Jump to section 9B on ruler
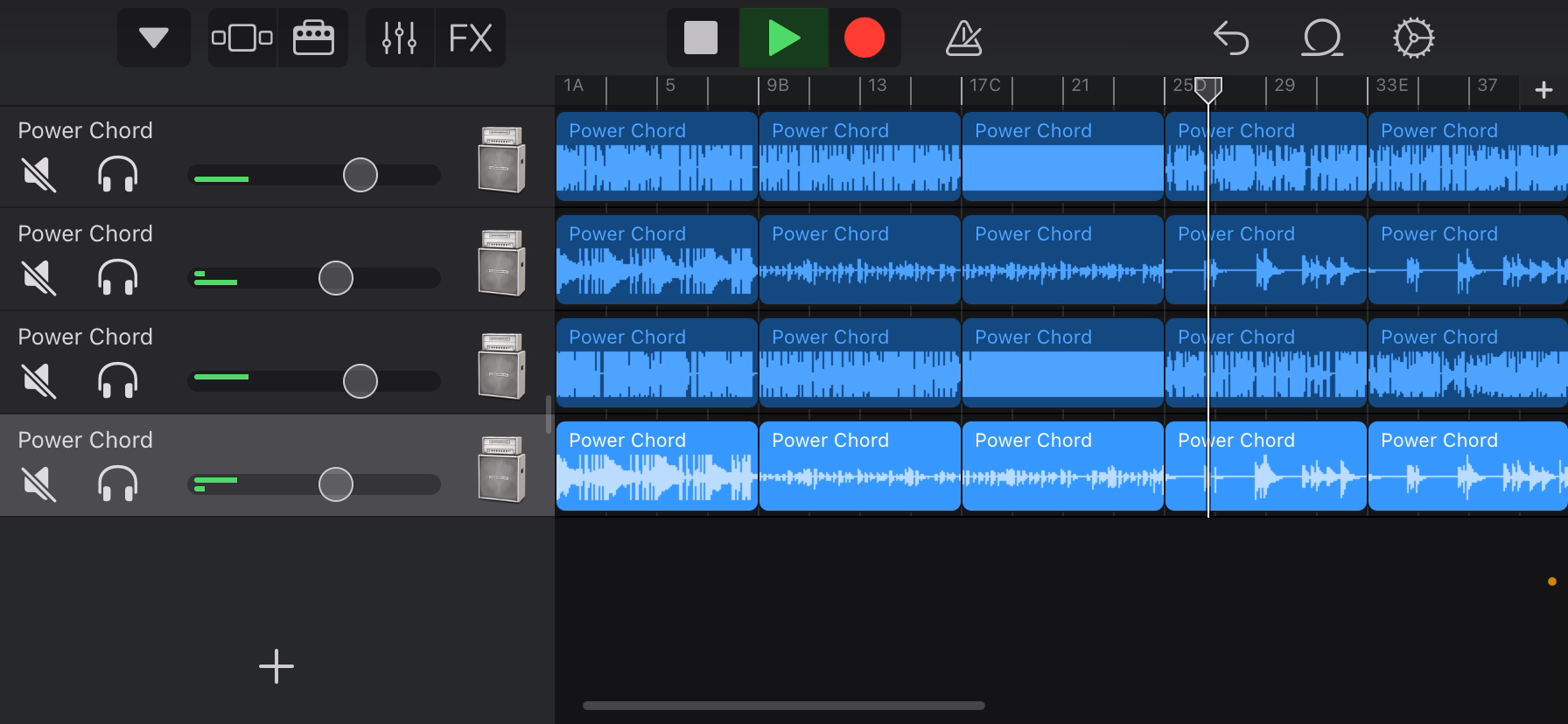1568x724 pixels. [778, 85]
